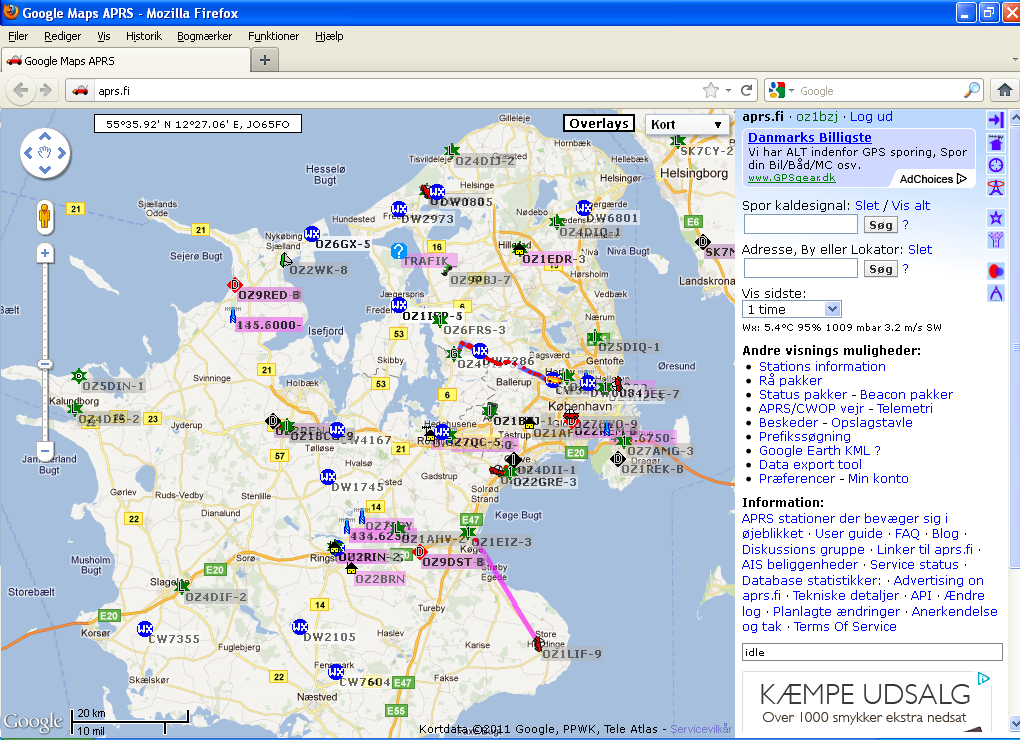Pan the map right with the arrow
The height and width of the screenshot is (740, 1020).
62,153
